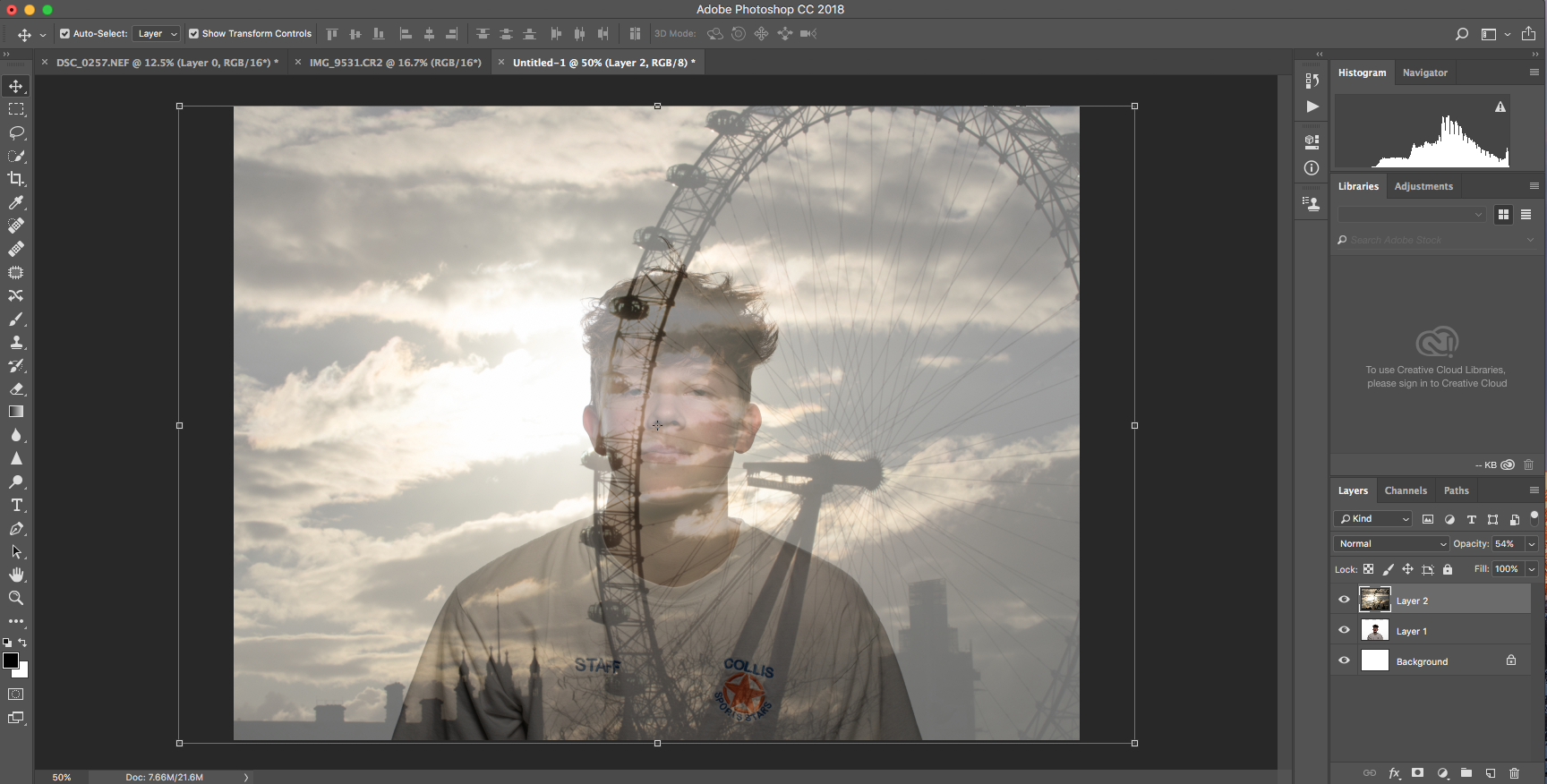Open the Normal blend mode dropdown
Image resolution: width=1547 pixels, height=784 pixels.
pos(1390,544)
